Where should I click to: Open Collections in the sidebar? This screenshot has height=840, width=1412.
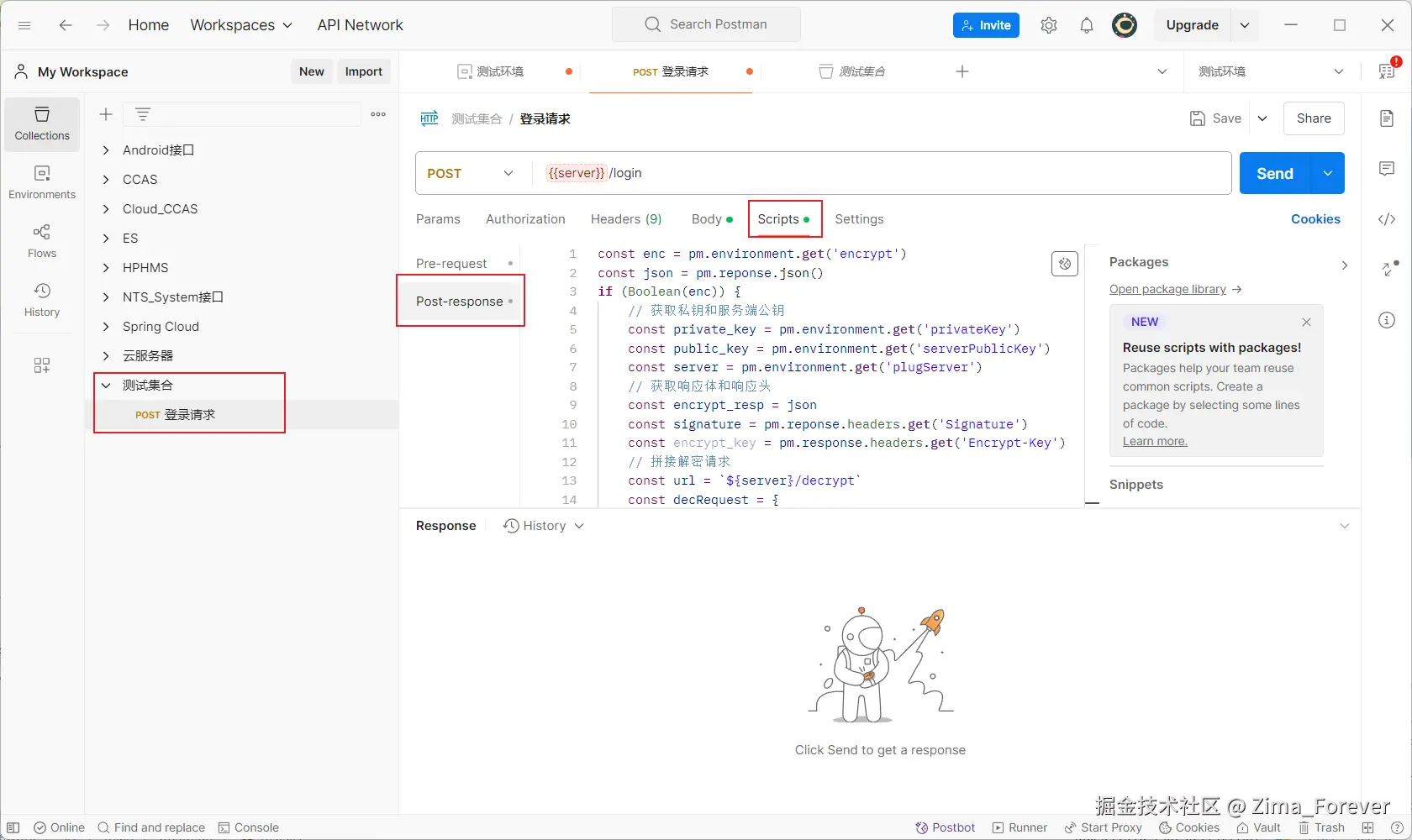(x=42, y=124)
